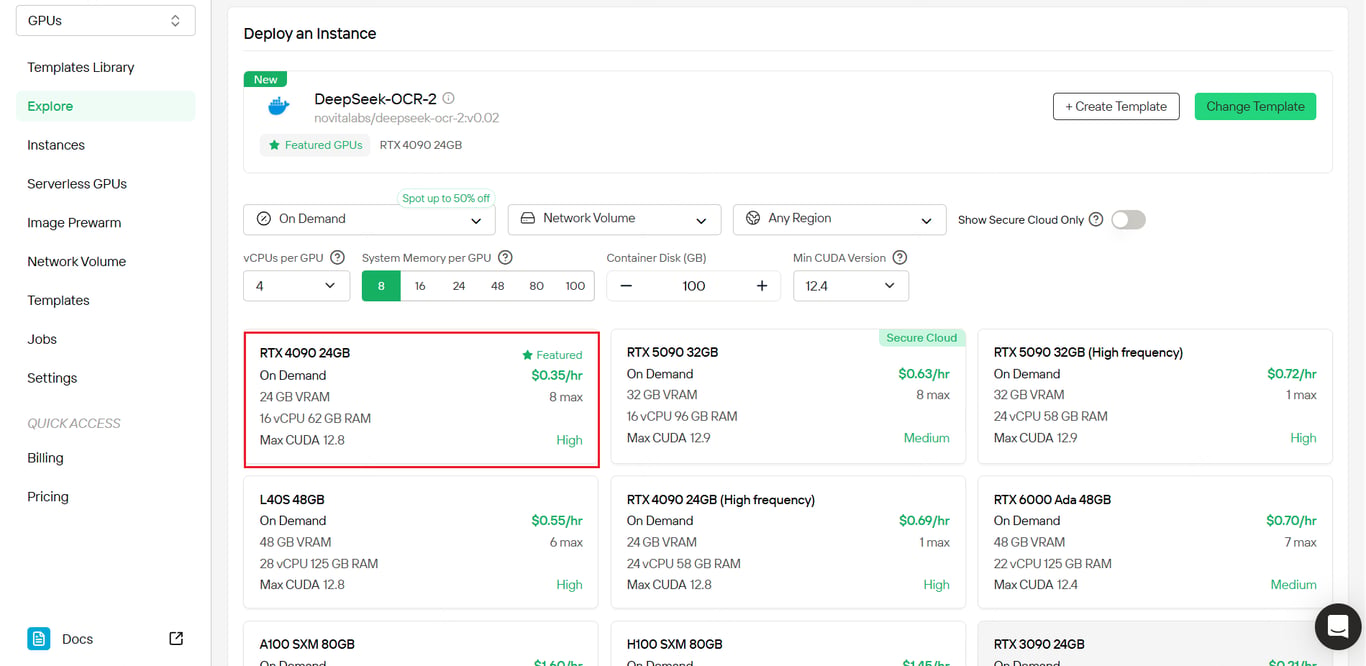Open Pricing under Quick Access
The width and height of the screenshot is (1366, 666).
pyautogui.click(x=48, y=497)
